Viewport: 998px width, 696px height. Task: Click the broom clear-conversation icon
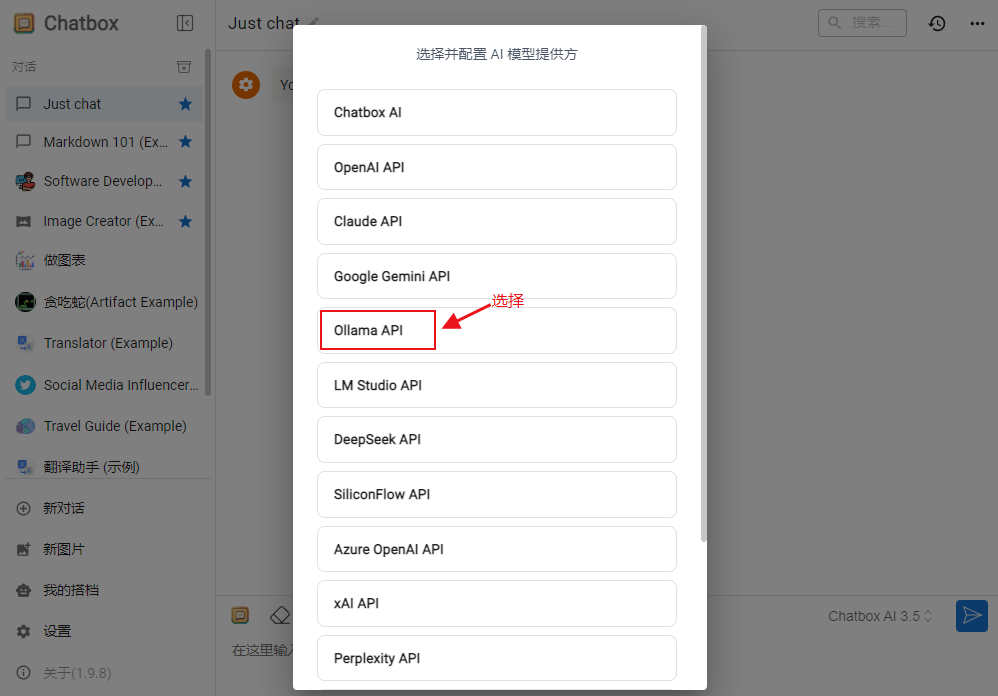tap(280, 615)
